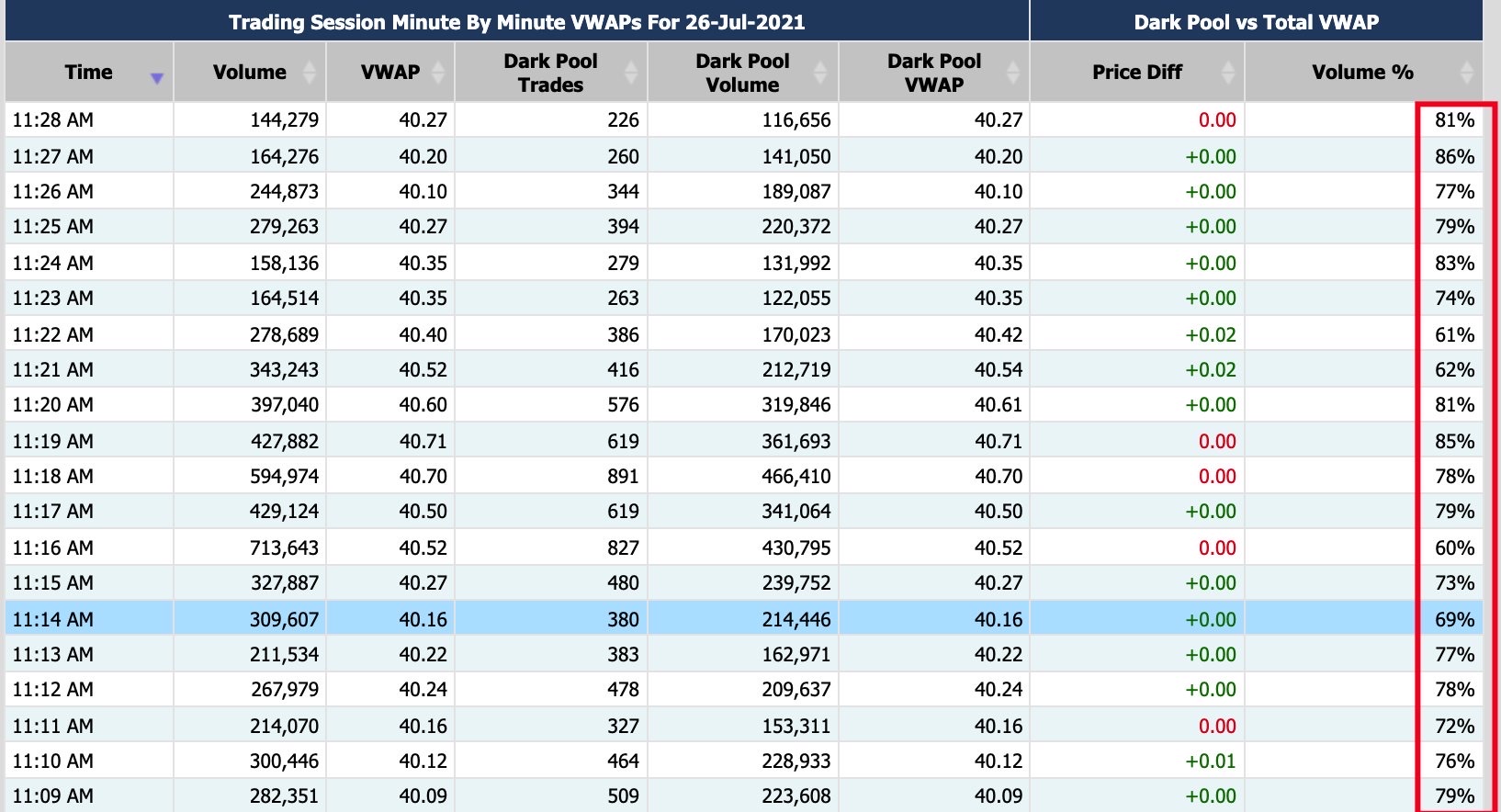
Task: Click the VWAP column header label
Action: 390,72
